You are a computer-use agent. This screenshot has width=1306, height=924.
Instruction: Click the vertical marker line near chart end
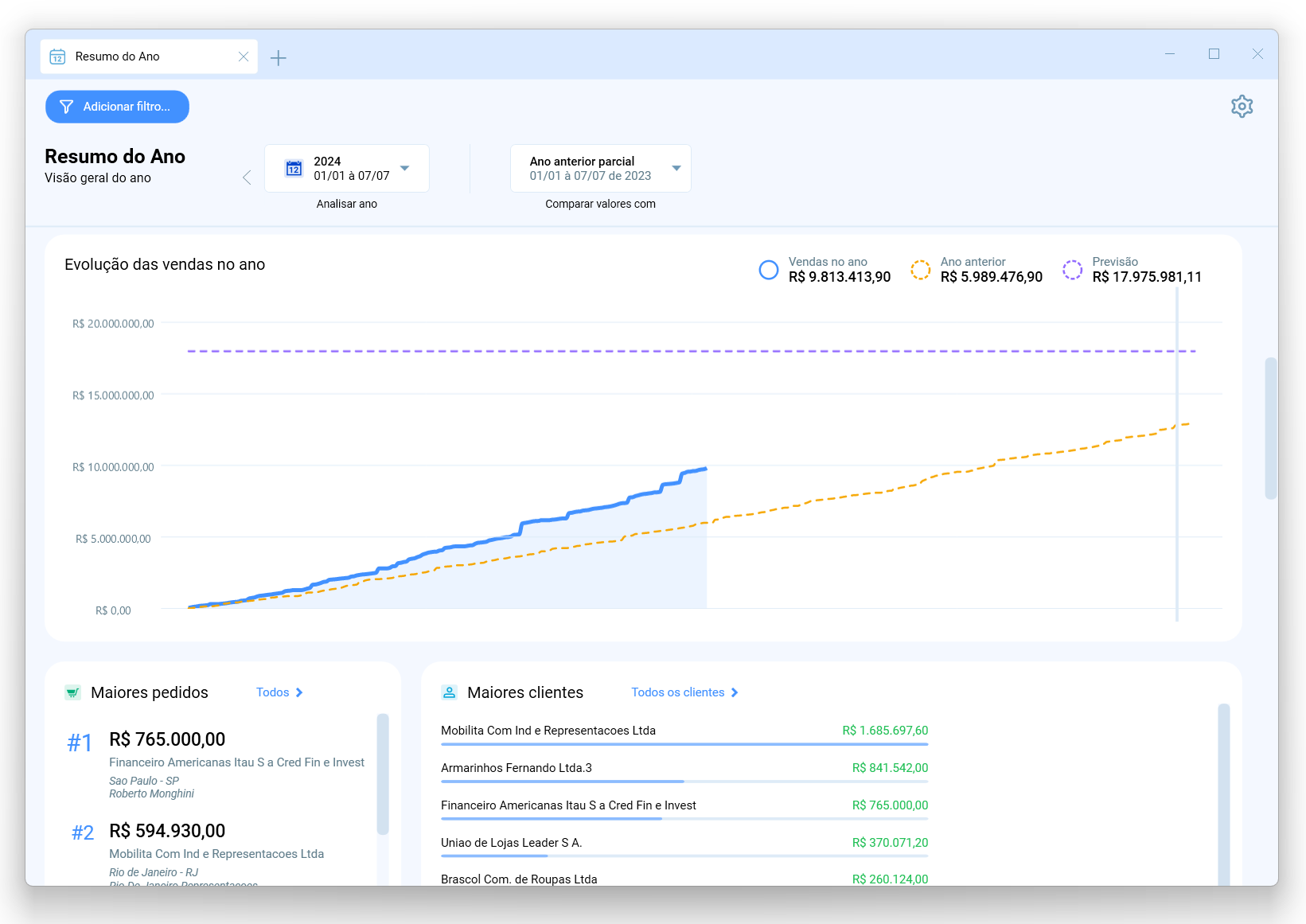(1177, 454)
